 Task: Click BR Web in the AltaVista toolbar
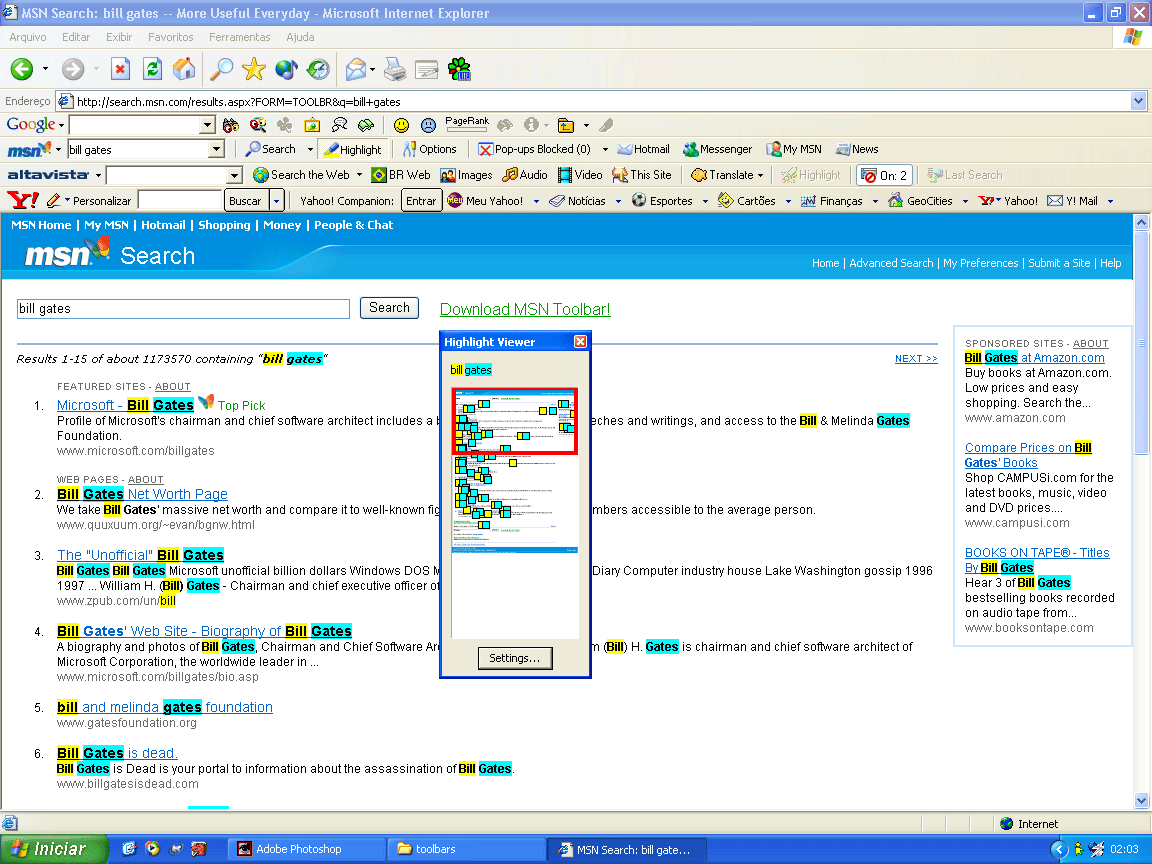coord(401,175)
